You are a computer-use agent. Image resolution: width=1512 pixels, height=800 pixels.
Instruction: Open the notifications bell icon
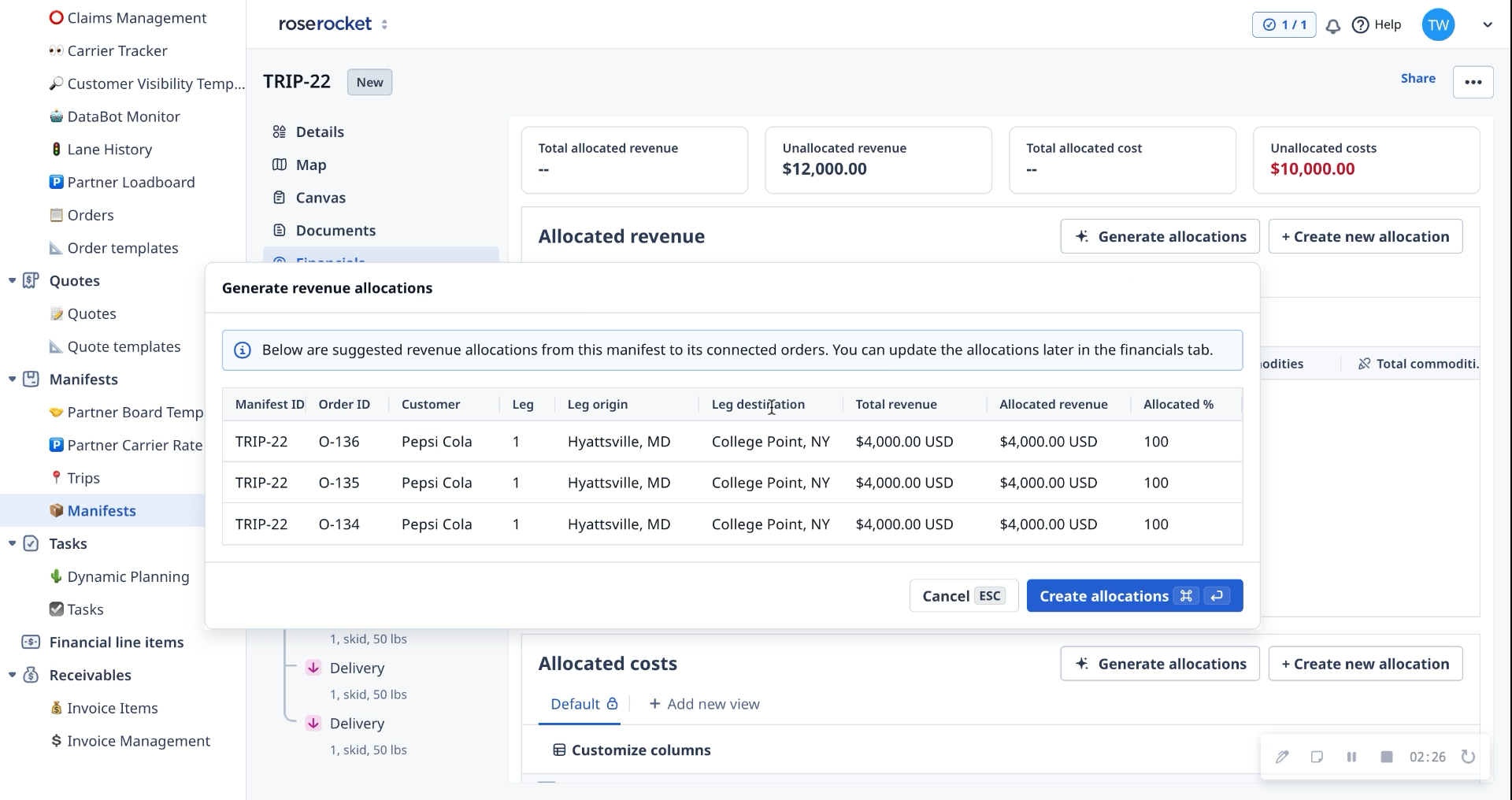pos(1333,26)
